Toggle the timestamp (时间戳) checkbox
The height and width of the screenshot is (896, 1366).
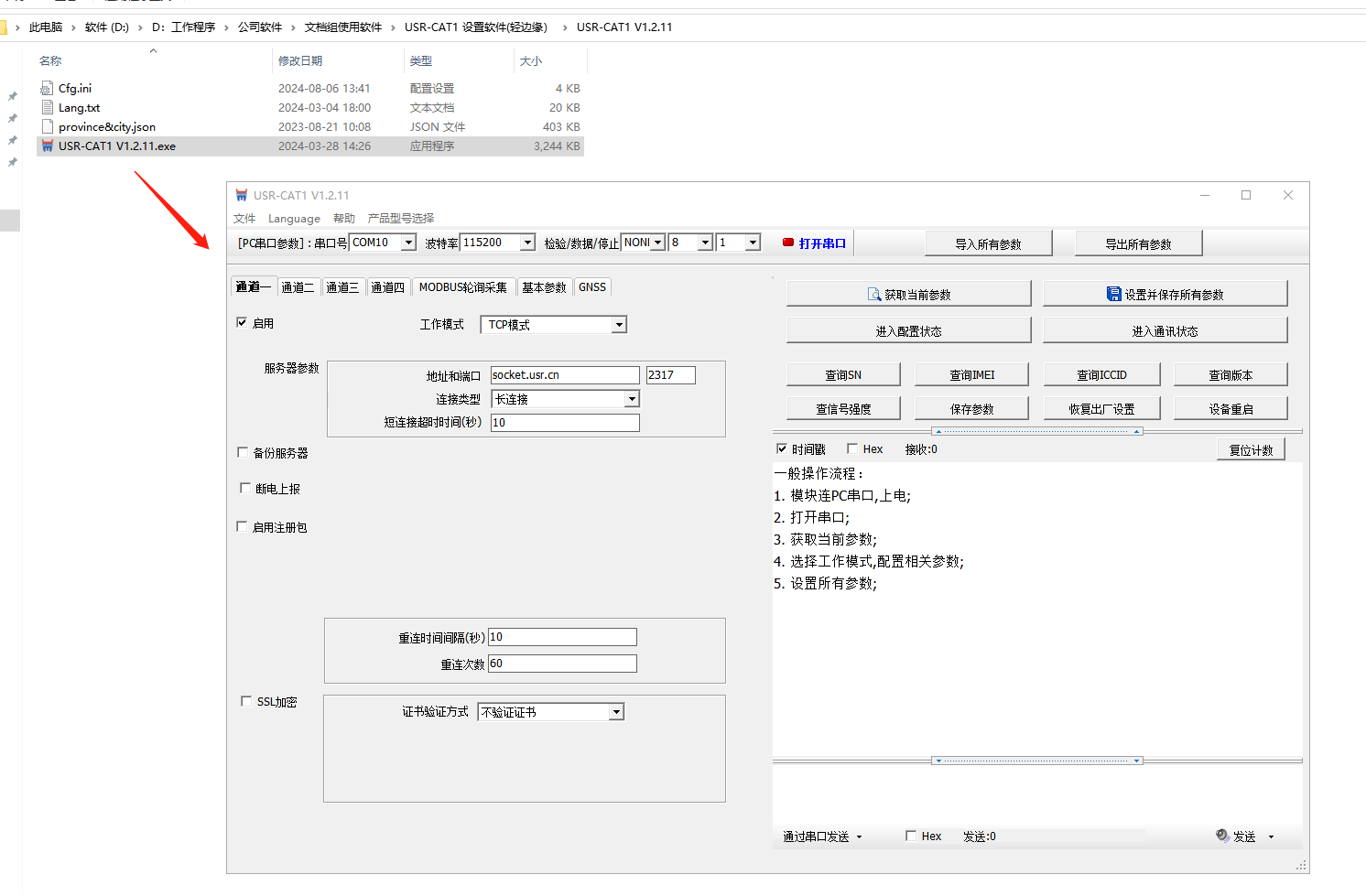782,448
